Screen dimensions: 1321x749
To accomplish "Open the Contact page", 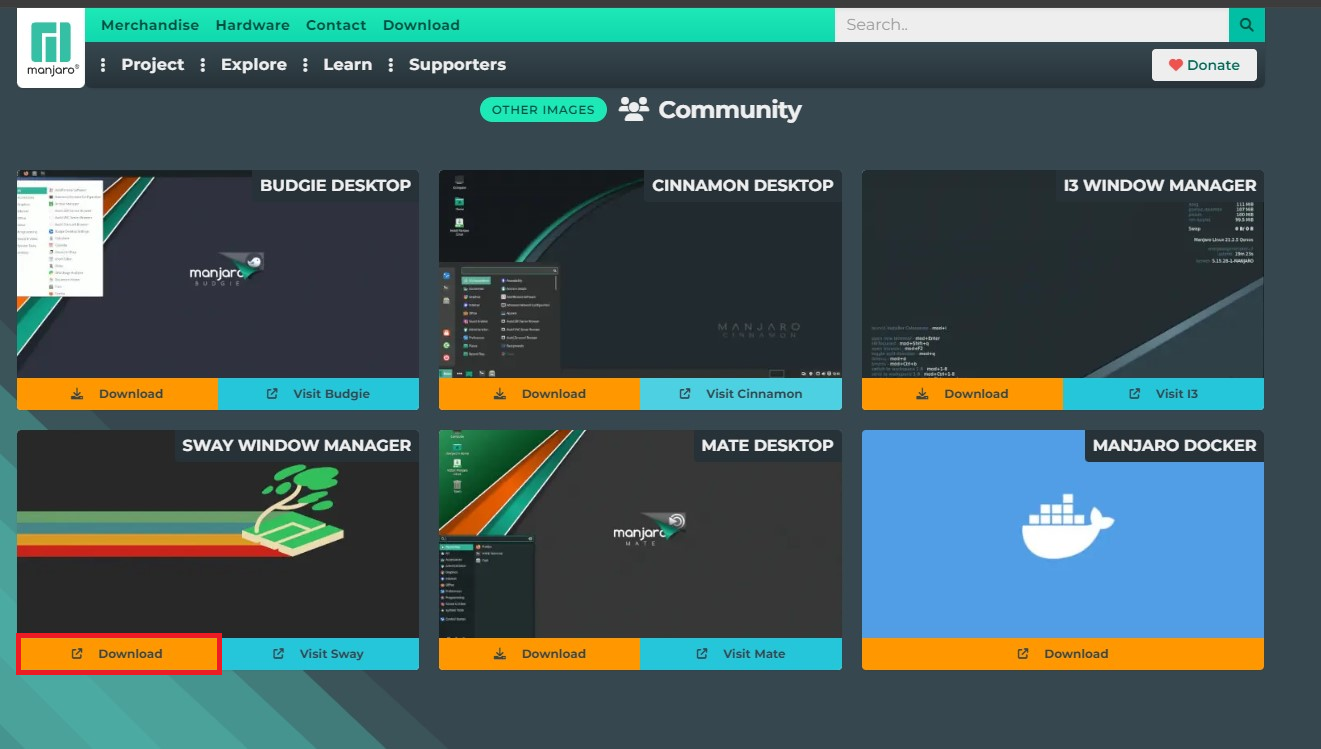I will click(336, 25).
